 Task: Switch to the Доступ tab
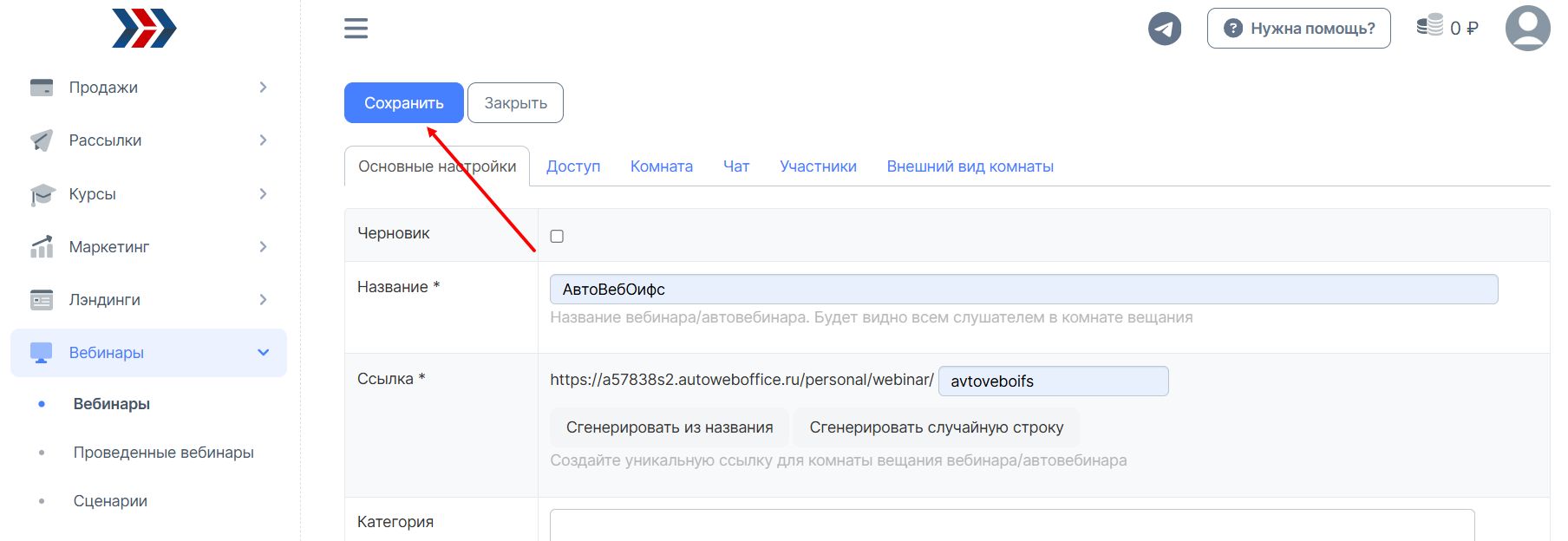573,166
